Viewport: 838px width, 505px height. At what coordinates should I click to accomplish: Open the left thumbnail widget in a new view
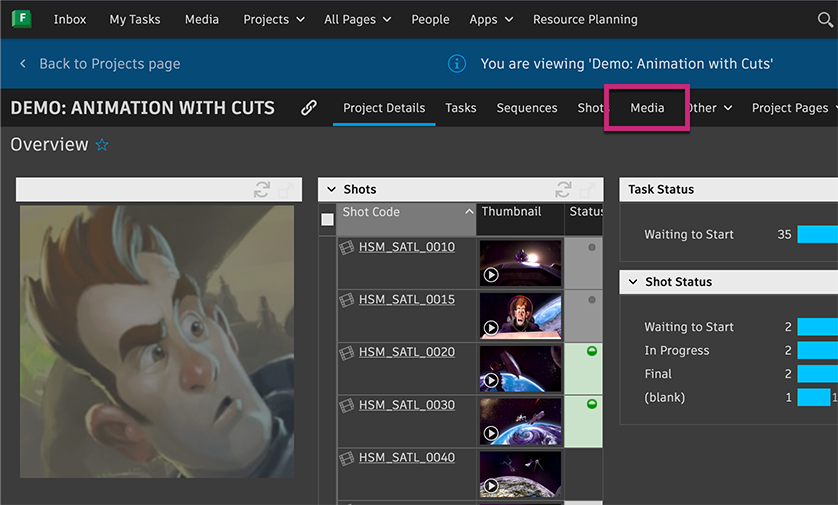point(286,189)
